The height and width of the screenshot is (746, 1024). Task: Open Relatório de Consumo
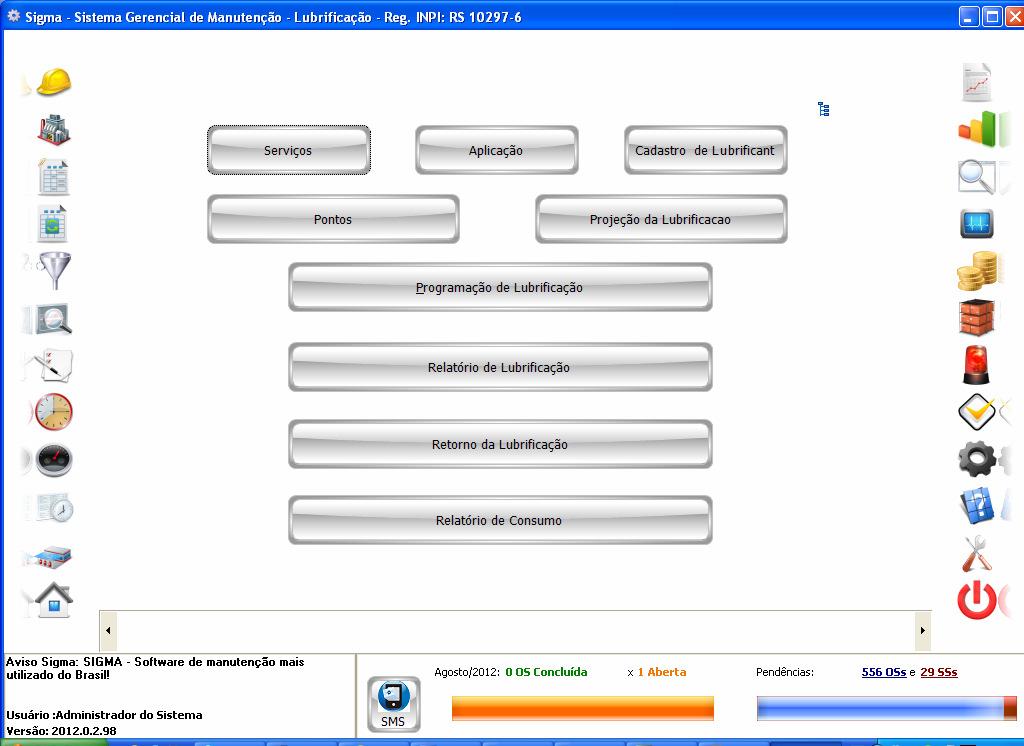pyautogui.click(x=500, y=521)
